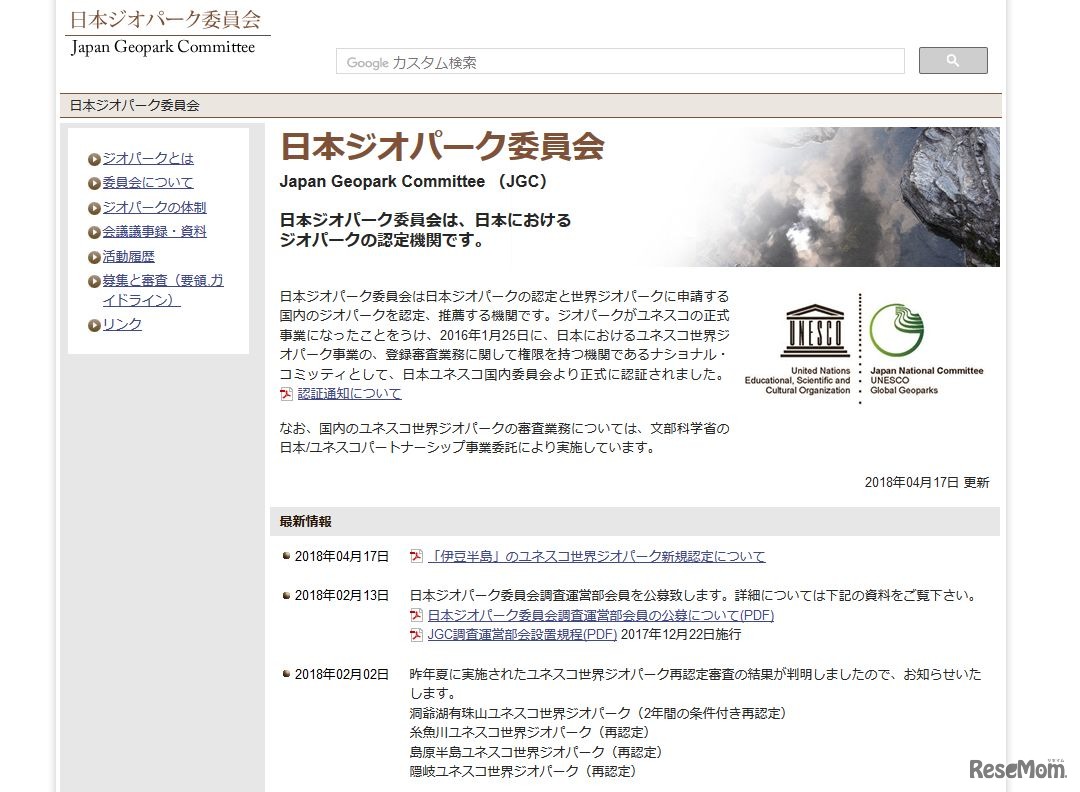This screenshot has width=1080, height=792.
Task: Click the bullet icon beside リンク
Action: [94, 326]
